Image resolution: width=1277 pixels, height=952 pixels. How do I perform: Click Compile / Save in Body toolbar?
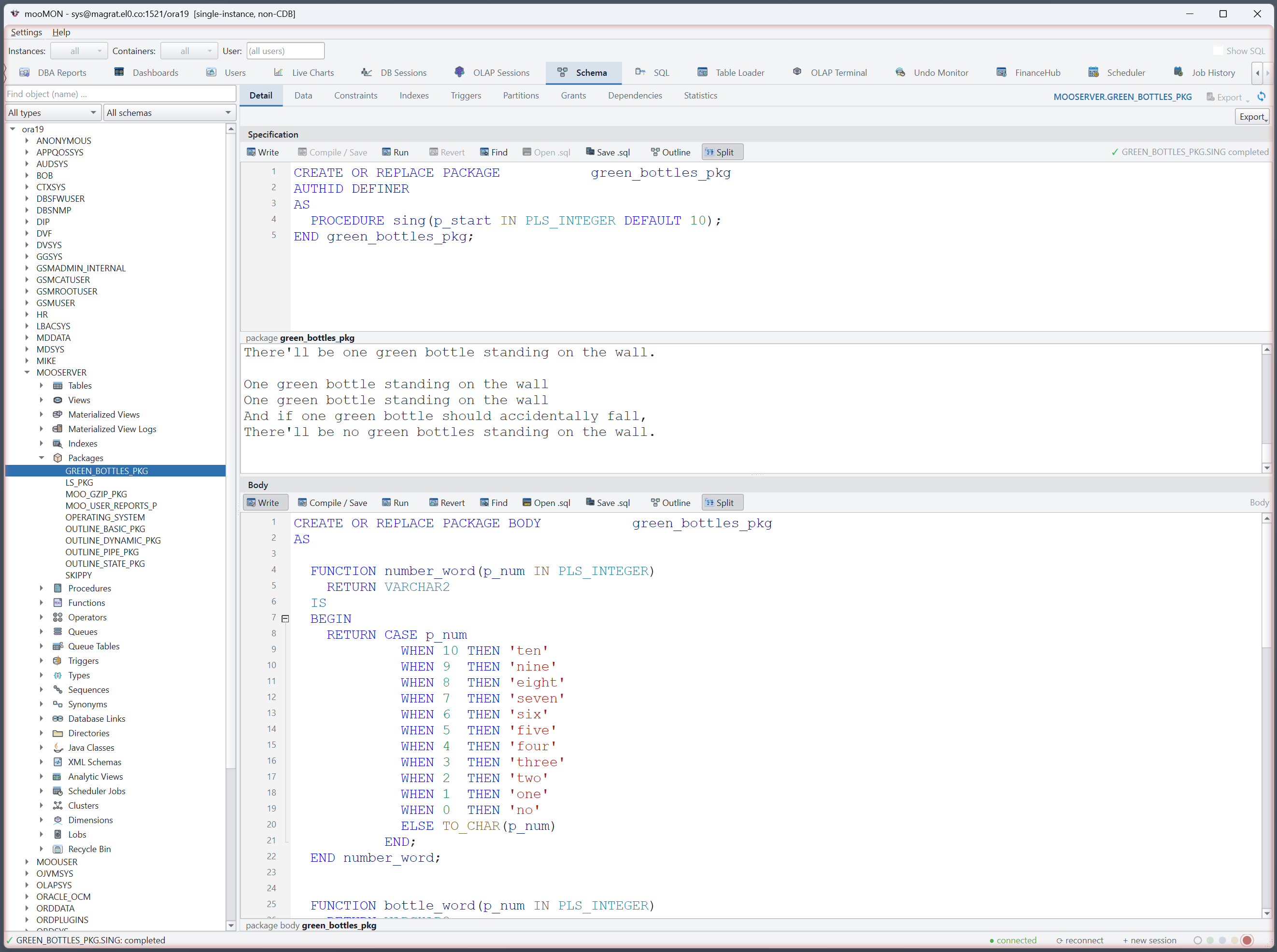pos(332,503)
